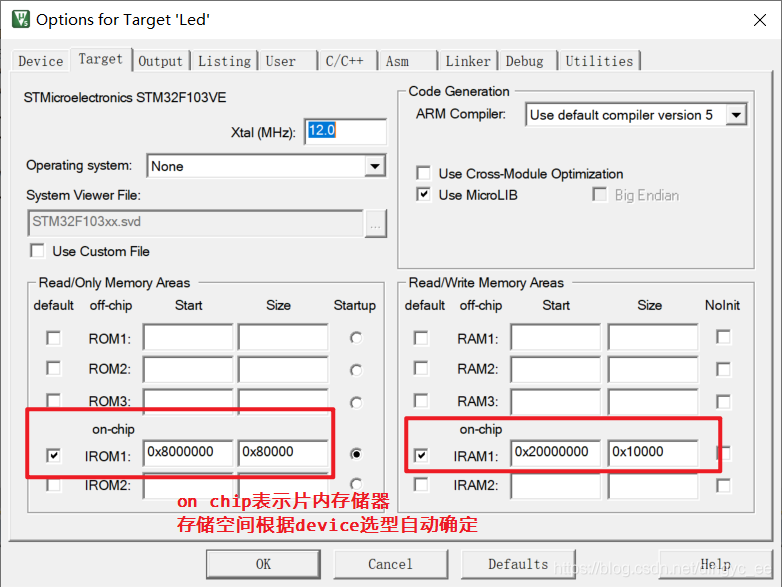Toggle ROM2 default checkbox

coord(53,369)
